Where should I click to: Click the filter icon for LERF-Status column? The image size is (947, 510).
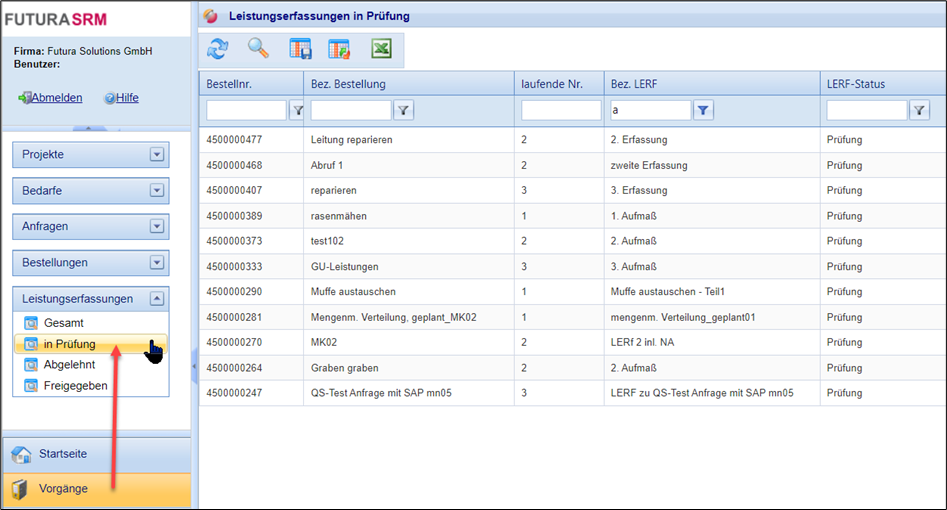[x=919, y=111]
